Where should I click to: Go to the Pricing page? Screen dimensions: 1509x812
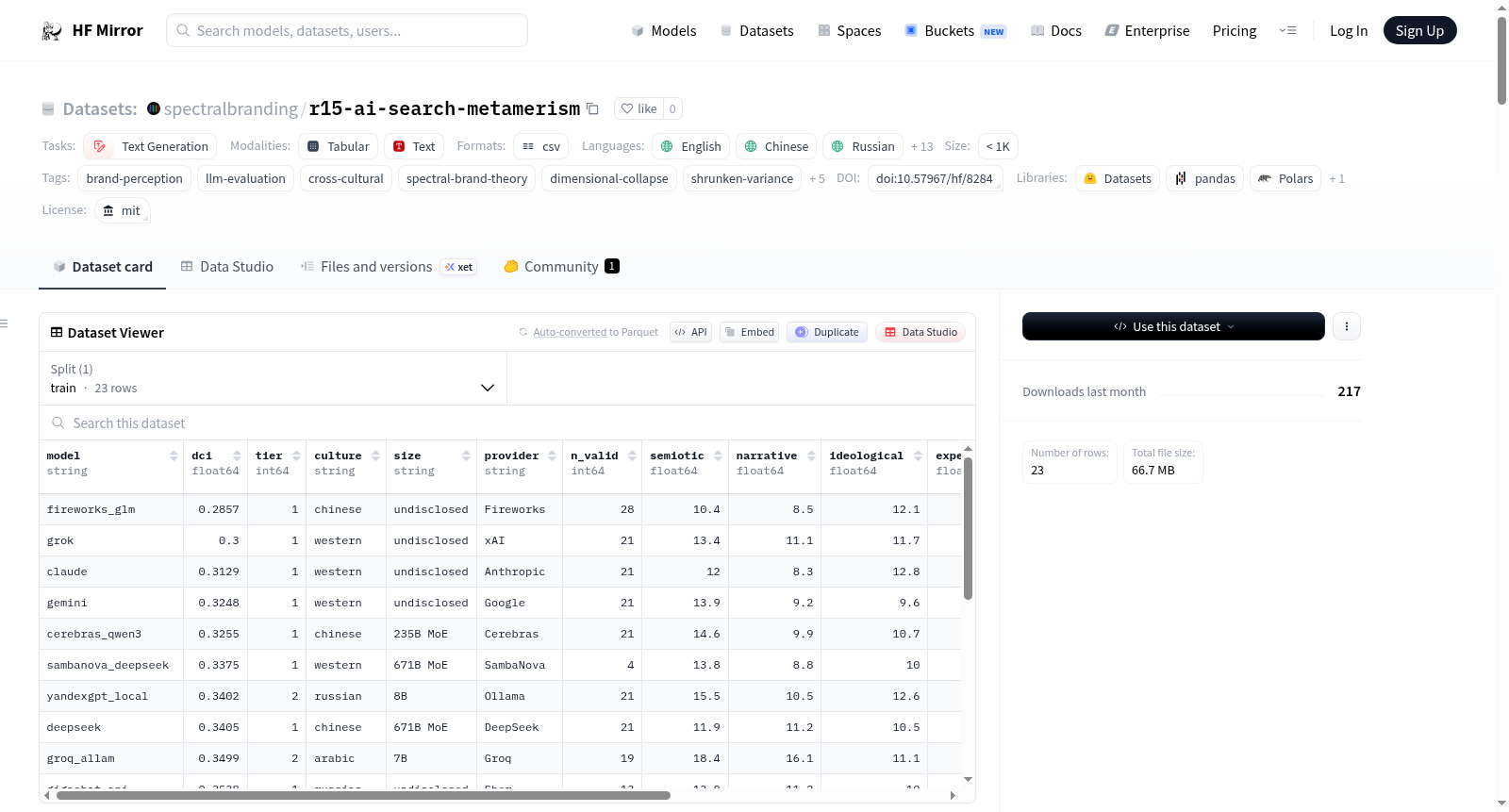1235,31
